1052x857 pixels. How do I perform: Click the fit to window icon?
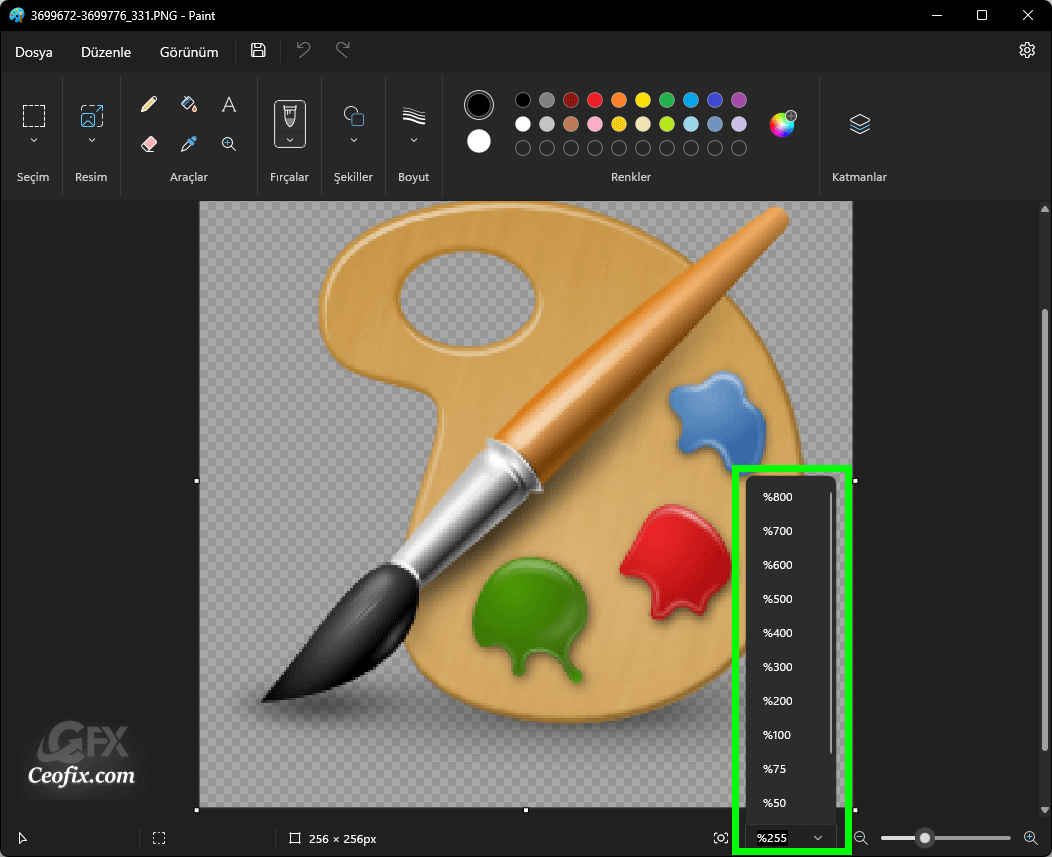tap(721, 838)
